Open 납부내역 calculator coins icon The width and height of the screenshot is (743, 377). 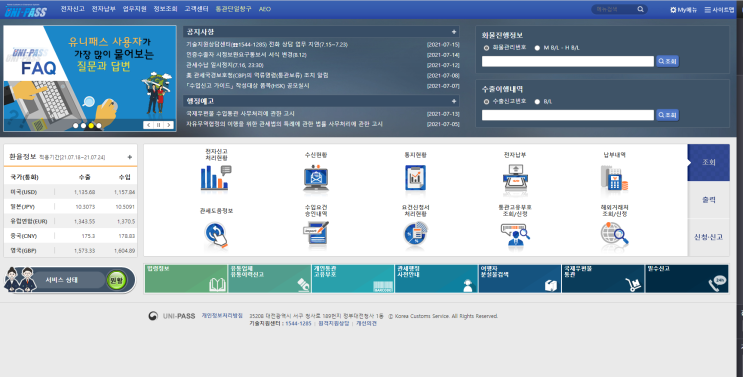pos(614,178)
